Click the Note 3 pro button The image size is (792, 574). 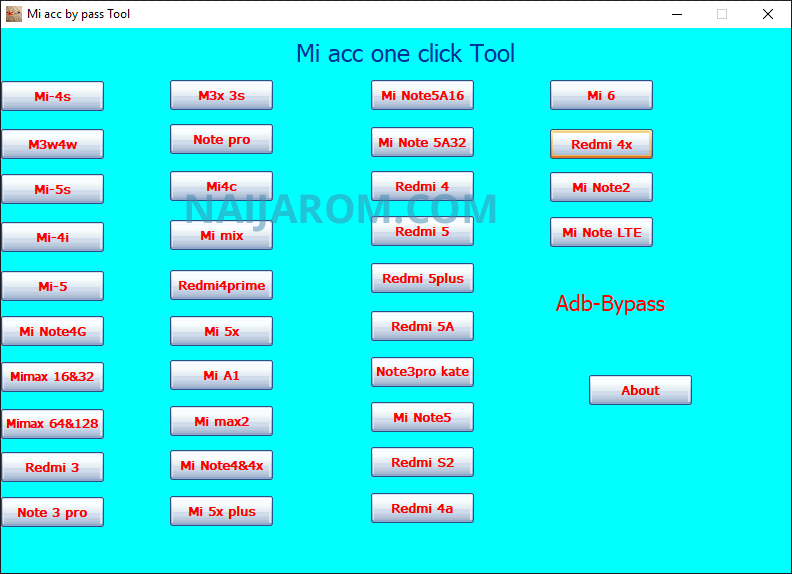tap(53, 512)
